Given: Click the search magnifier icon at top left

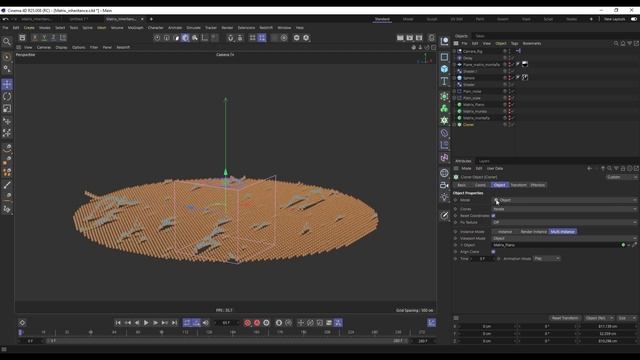Looking at the screenshot, I should point(7,42).
